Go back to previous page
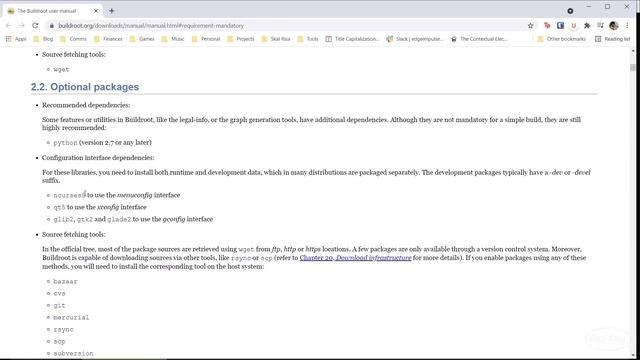This screenshot has width=640, height=360. click(x=9, y=25)
